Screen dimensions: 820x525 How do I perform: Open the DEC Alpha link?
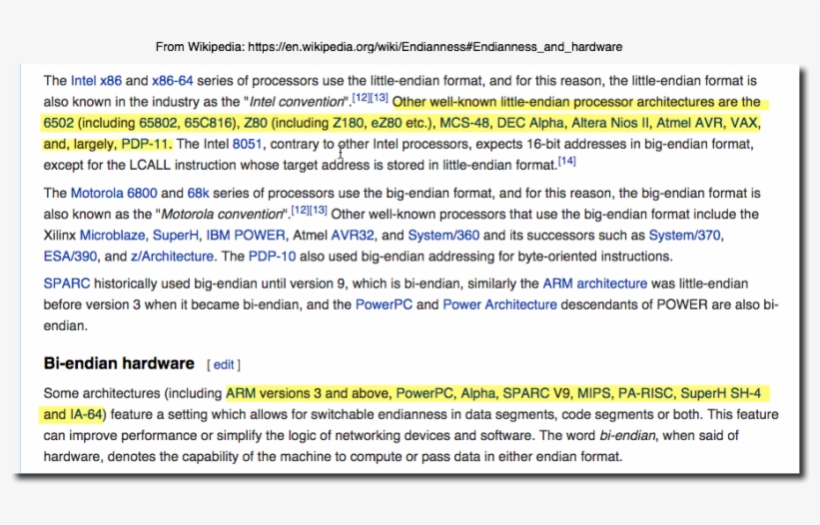(x=530, y=123)
